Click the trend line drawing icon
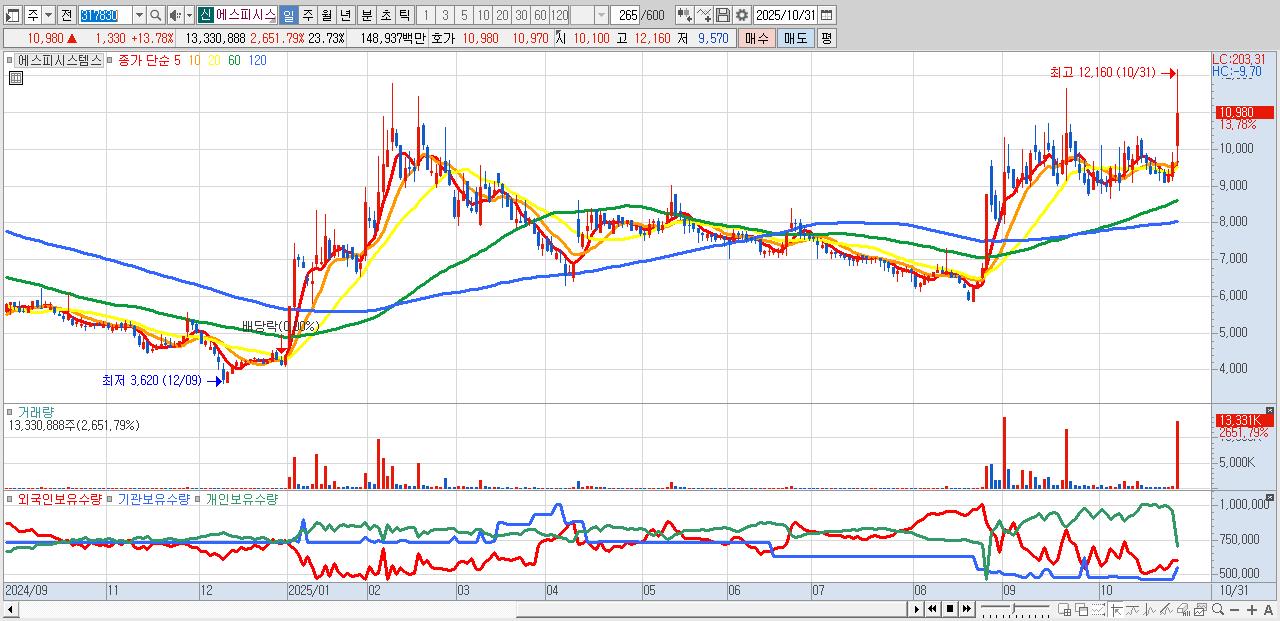Image resolution: width=1280 pixels, height=621 pixels. [1132, 609]
